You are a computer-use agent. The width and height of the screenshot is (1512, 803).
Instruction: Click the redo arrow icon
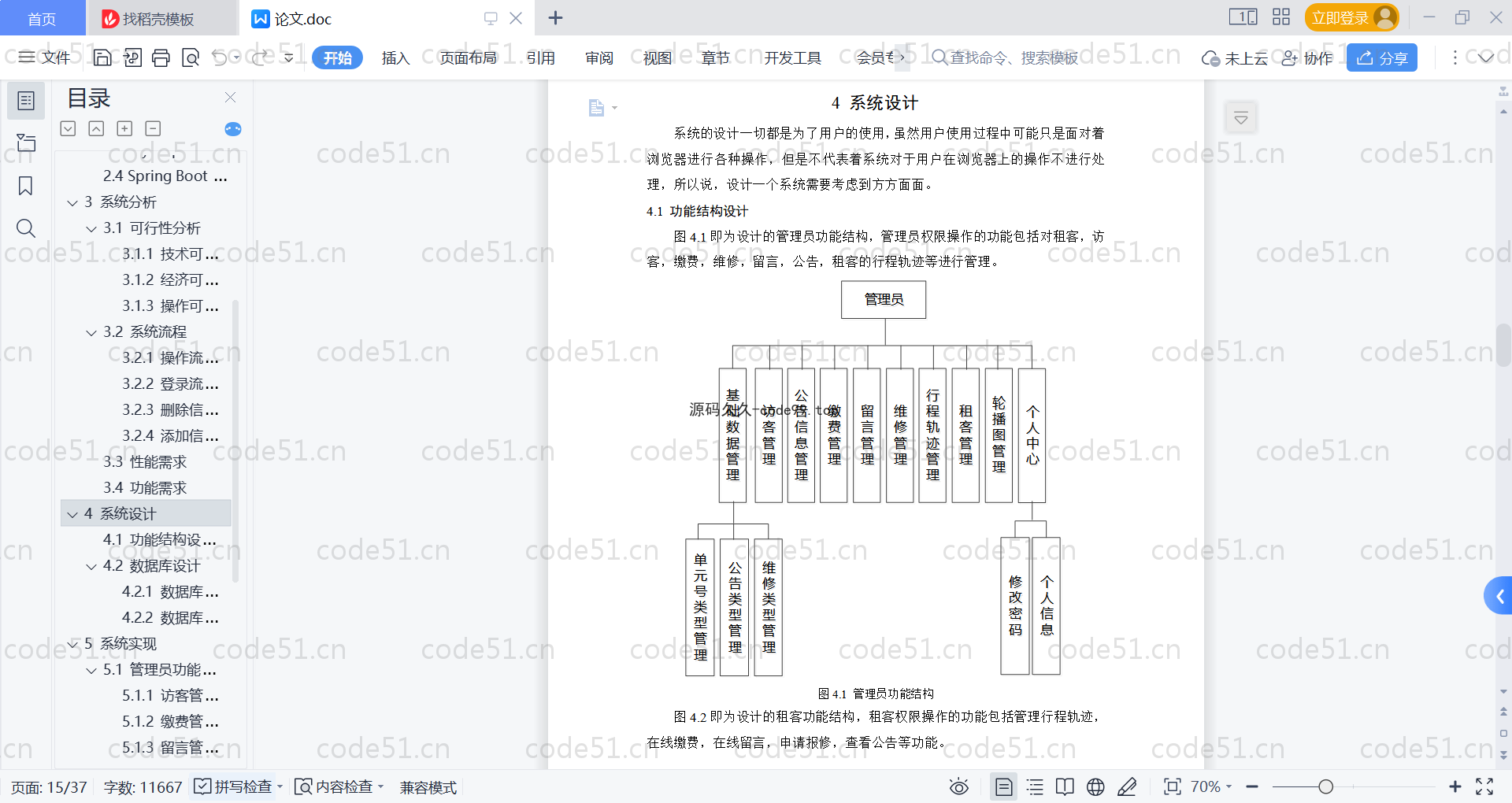pos(260,57)
